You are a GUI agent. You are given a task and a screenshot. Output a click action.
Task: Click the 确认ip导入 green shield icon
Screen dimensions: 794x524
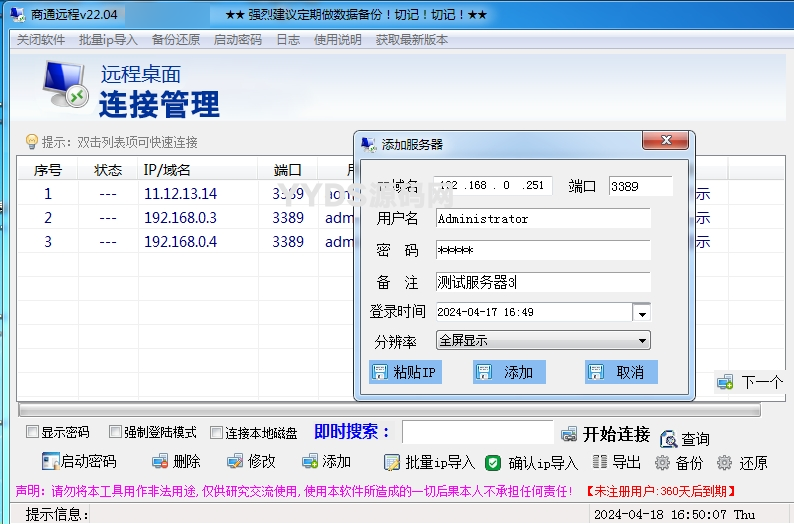(493, 462)
